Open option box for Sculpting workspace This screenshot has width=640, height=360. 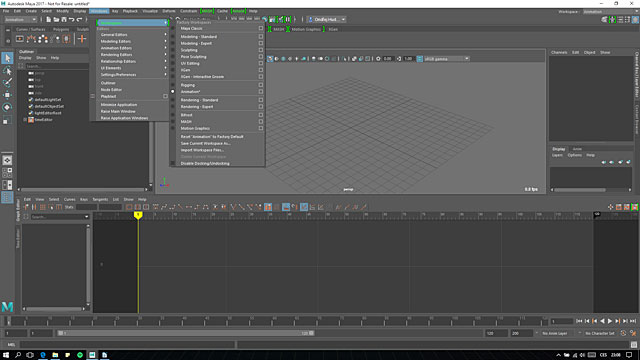point(261,50)
